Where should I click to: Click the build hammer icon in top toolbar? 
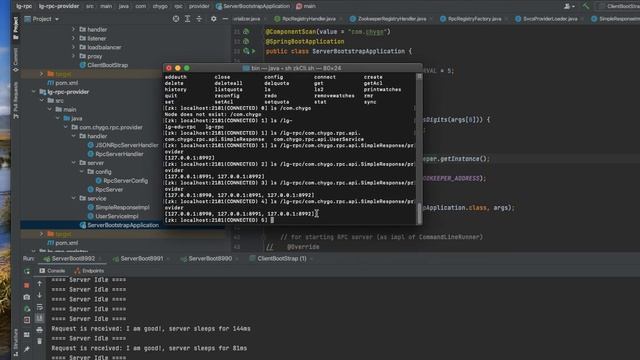(x=586, y=6)
